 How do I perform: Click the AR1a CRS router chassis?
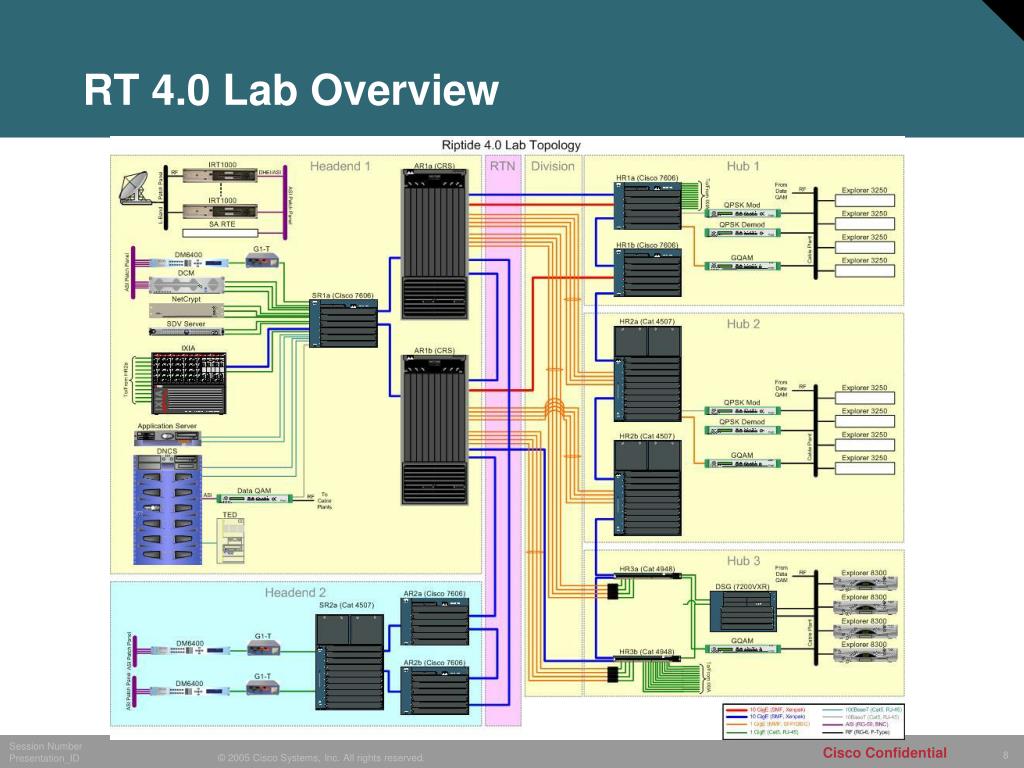(435, 244)
